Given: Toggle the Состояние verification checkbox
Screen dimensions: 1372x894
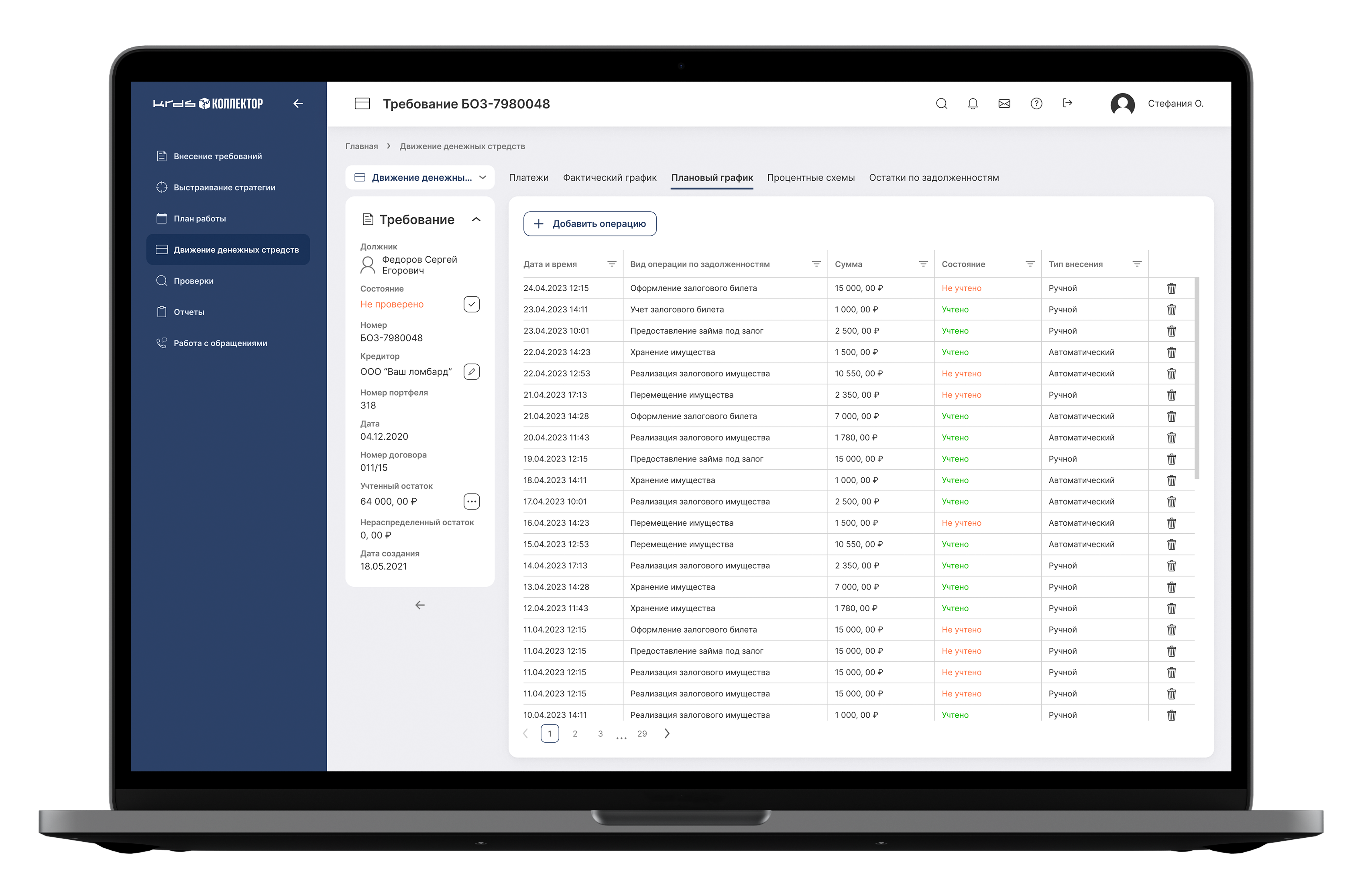Looking at the screenshot, I should tap(471, 304).
